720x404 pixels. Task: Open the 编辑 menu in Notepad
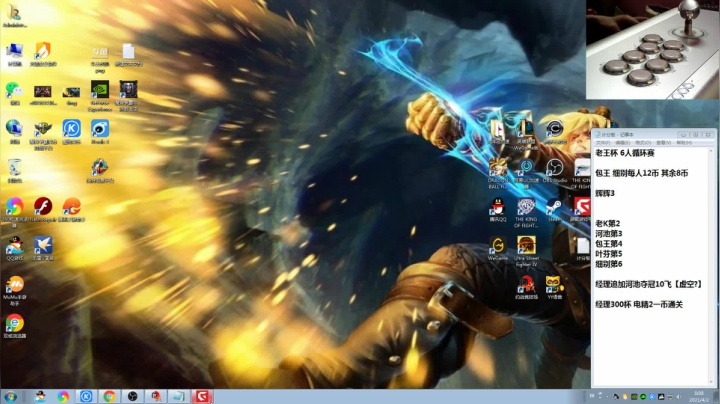click(x=623, y=143)
